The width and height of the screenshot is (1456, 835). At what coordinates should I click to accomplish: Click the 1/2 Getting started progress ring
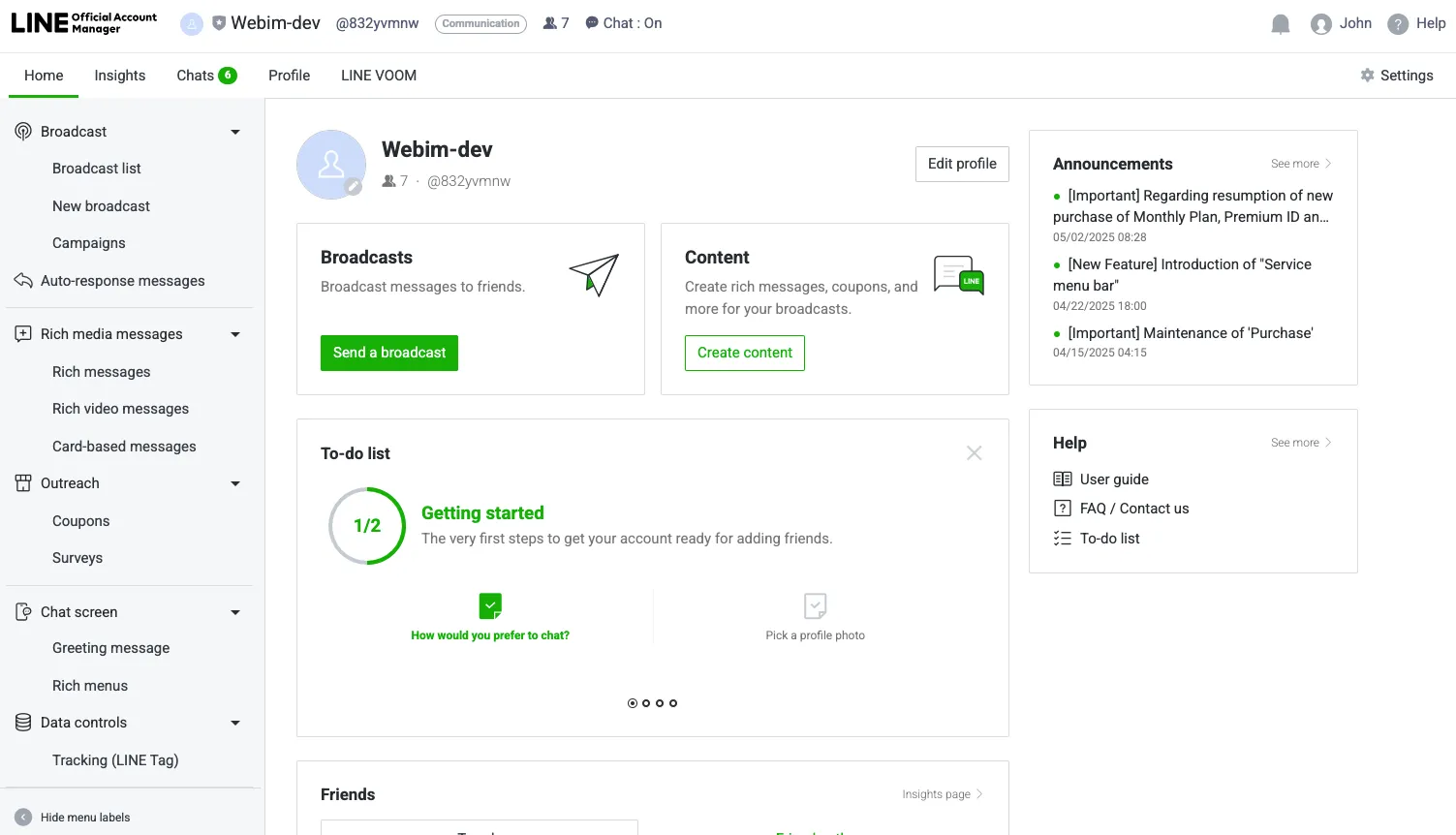[x=367, y=526]
